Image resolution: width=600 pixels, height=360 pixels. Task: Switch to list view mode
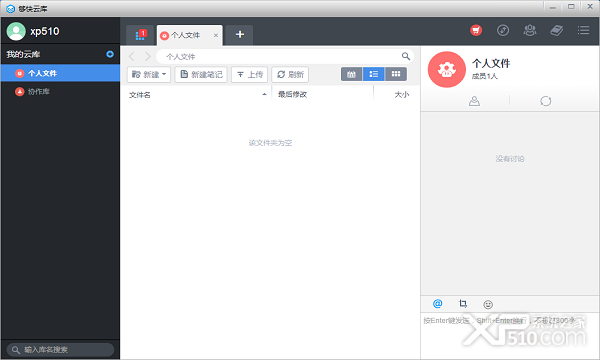[x=373, y=74]
